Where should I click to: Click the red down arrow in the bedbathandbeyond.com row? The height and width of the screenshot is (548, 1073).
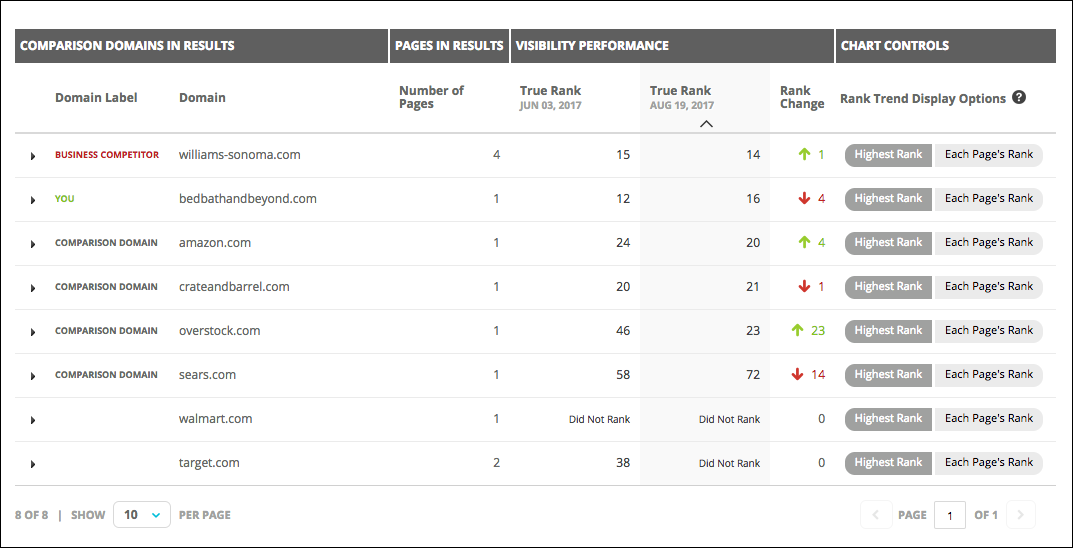(x=804, y=199)
